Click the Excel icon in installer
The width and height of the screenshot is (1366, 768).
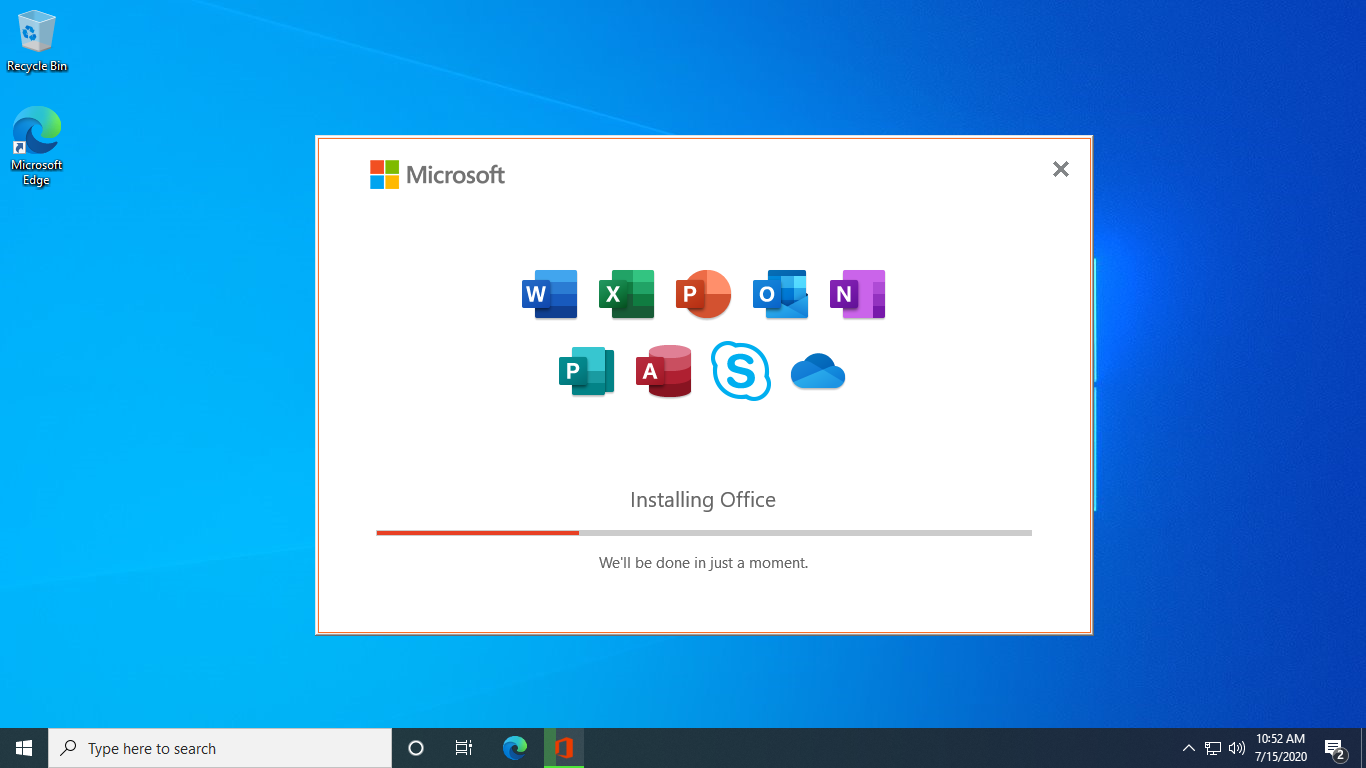click(626, 294)
